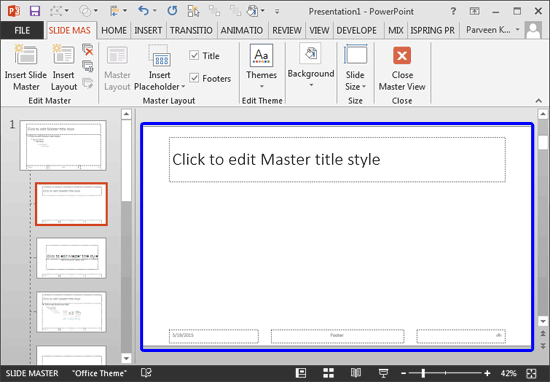Screen dimensions: 550x382
Task: Uncheck the Footers checkbox
Action: pos(194,78)
